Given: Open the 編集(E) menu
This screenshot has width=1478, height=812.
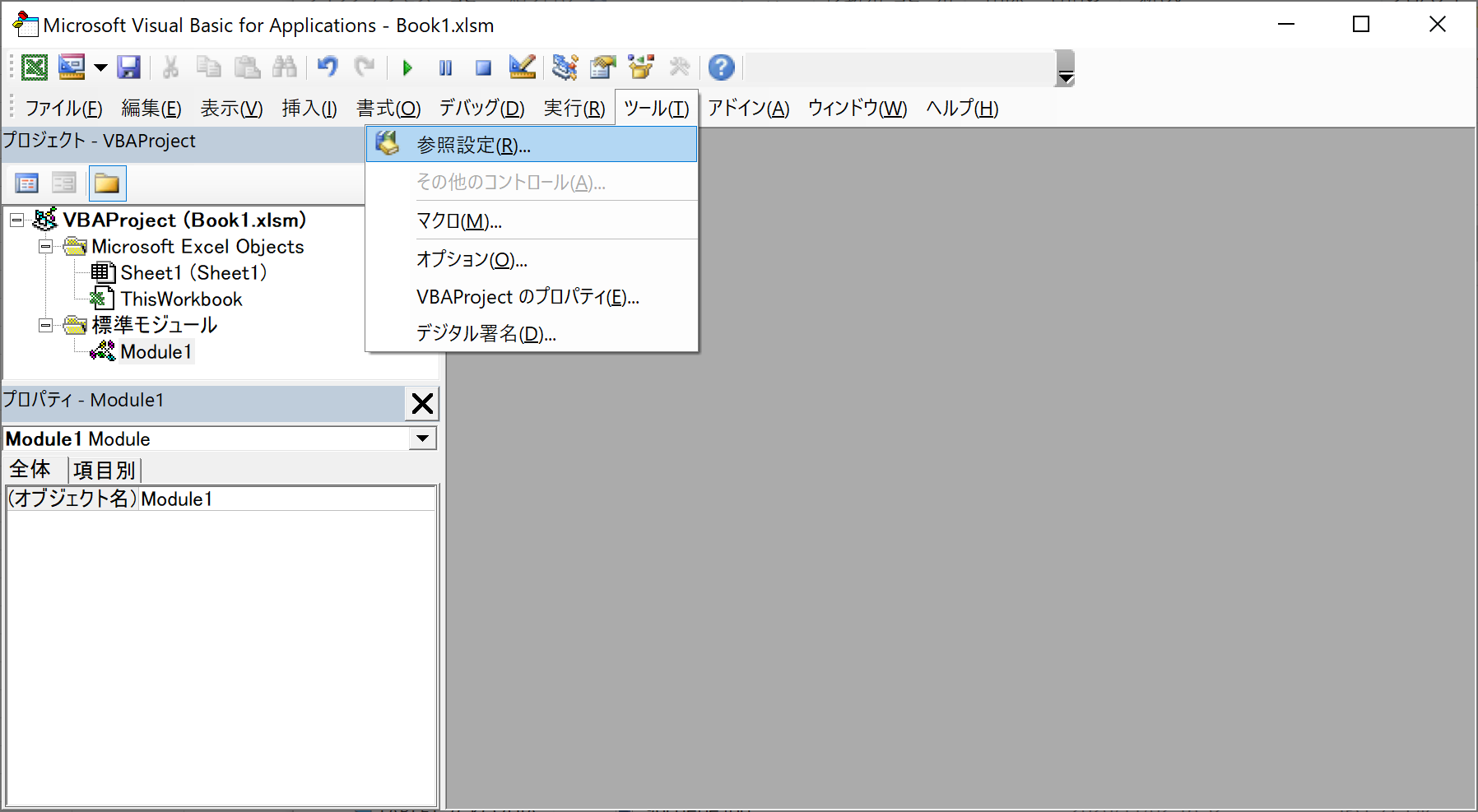Looking at the screenshot, I should point(151,109).
